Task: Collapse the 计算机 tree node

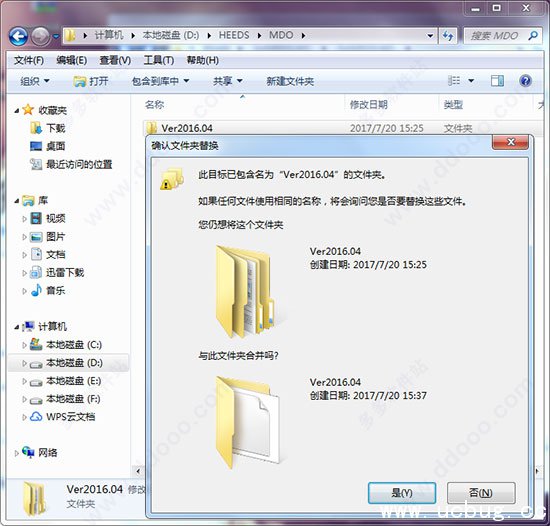Action: (16, 327)
